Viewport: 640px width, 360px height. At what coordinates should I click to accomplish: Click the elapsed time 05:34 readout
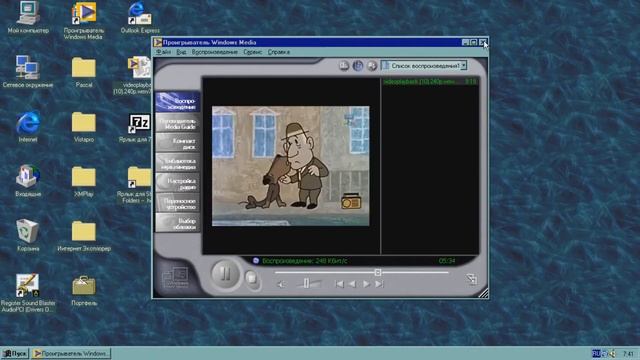click(x=447, y=261)
